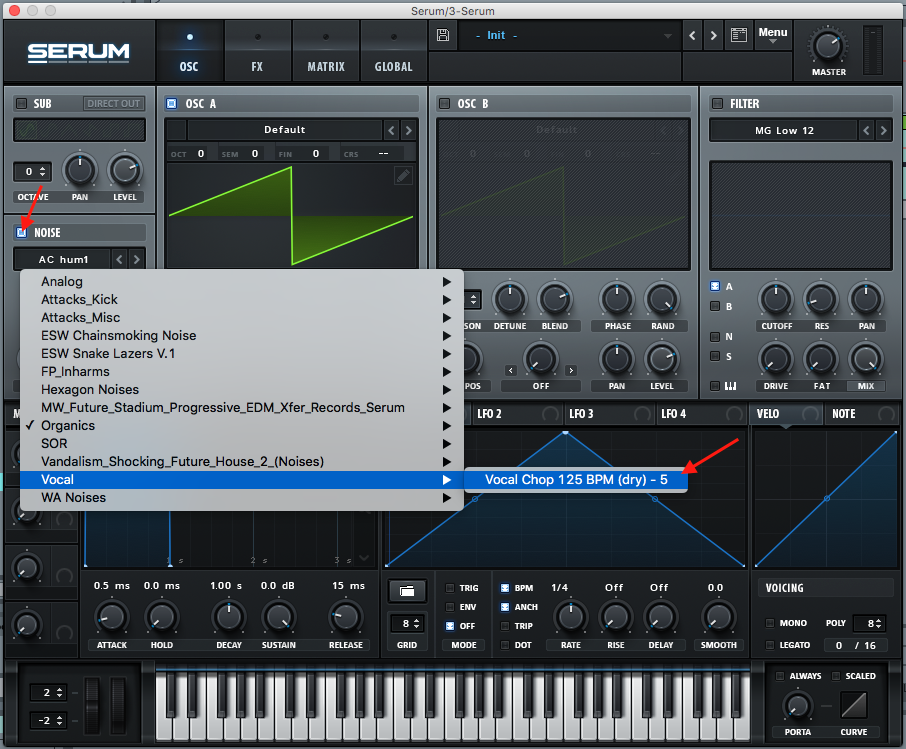Screen dimensions: 906x749
Task: Expand the Hexagon Noises submenu
Action: pos(242,390)
